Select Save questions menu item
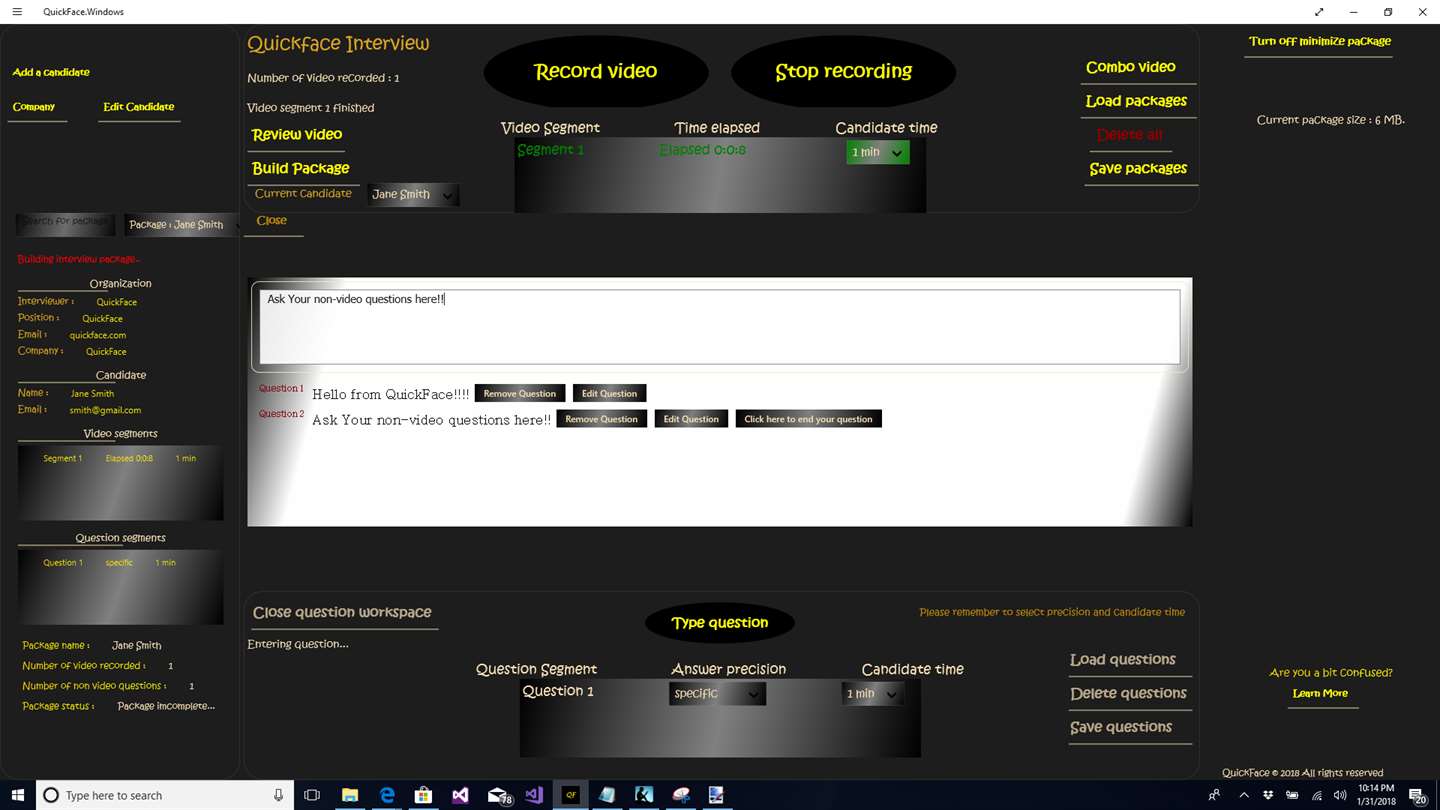 [1121, 727]
